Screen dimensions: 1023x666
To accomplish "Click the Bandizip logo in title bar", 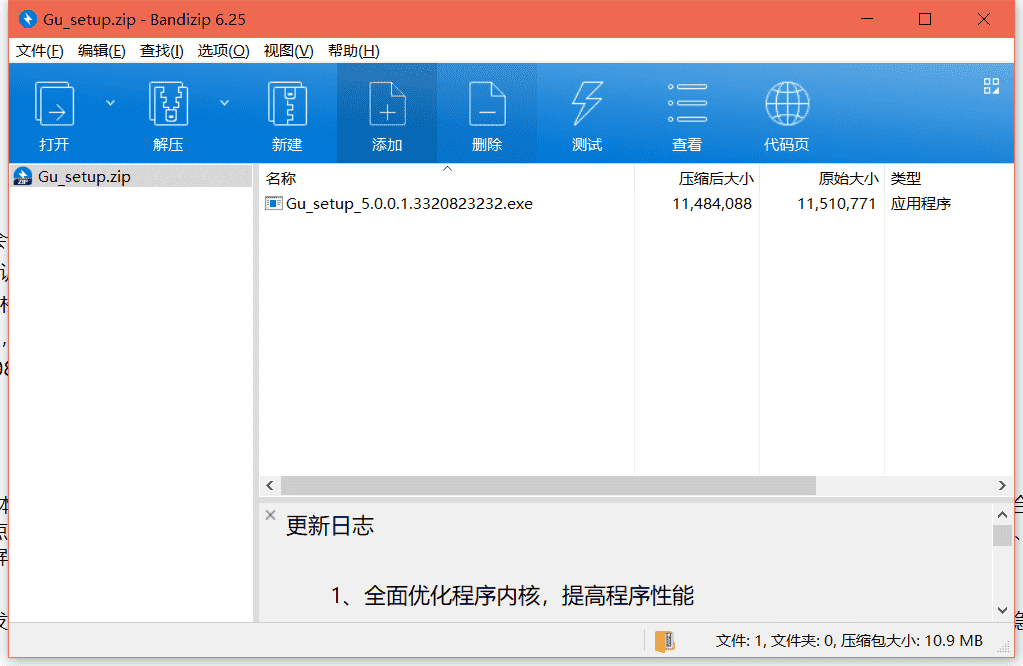I will tap(27, 20).
